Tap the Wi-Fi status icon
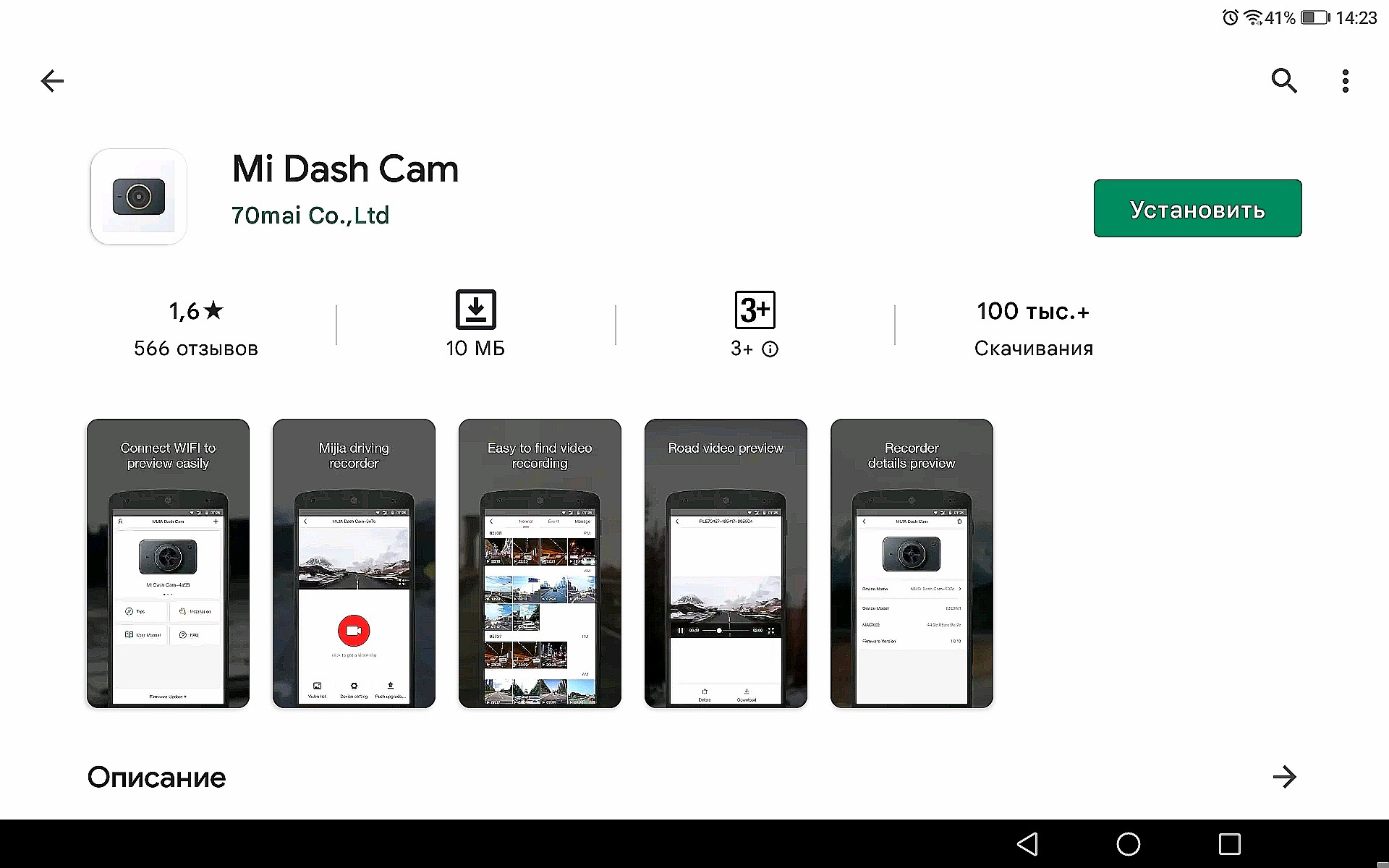Image resolution: width=1389 pixels, height=868 pixels. point(1253,17)
